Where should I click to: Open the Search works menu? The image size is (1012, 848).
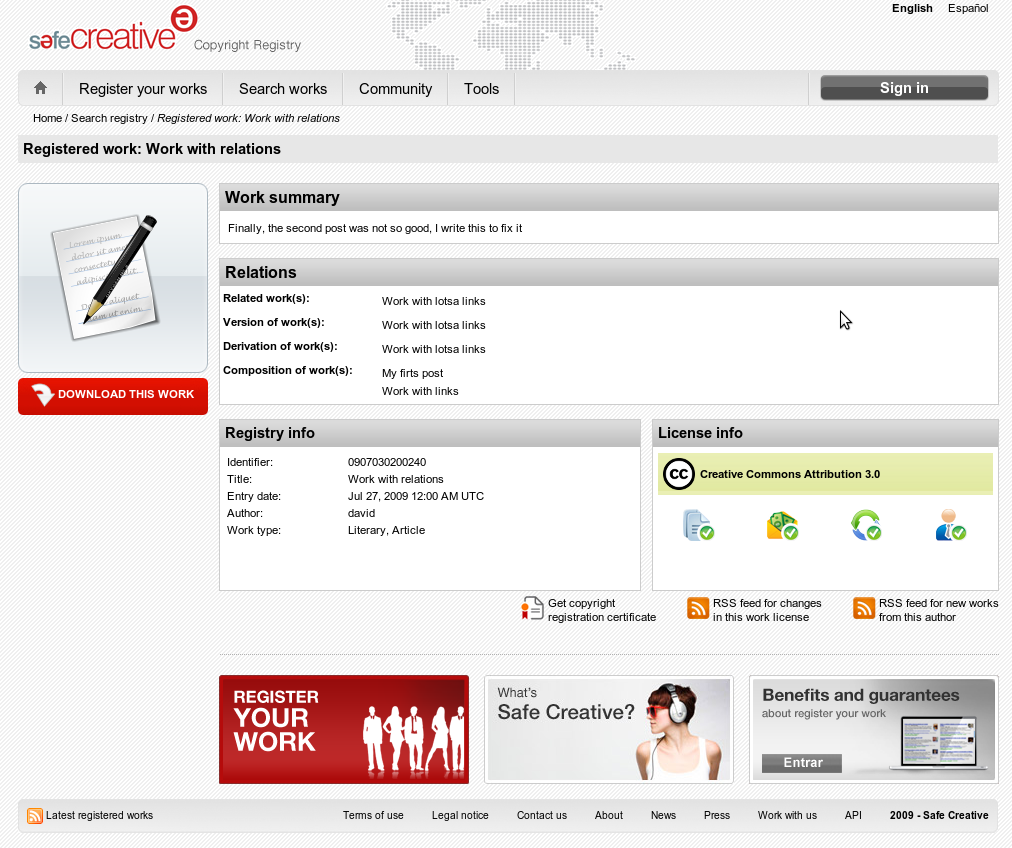pos(283,89)
